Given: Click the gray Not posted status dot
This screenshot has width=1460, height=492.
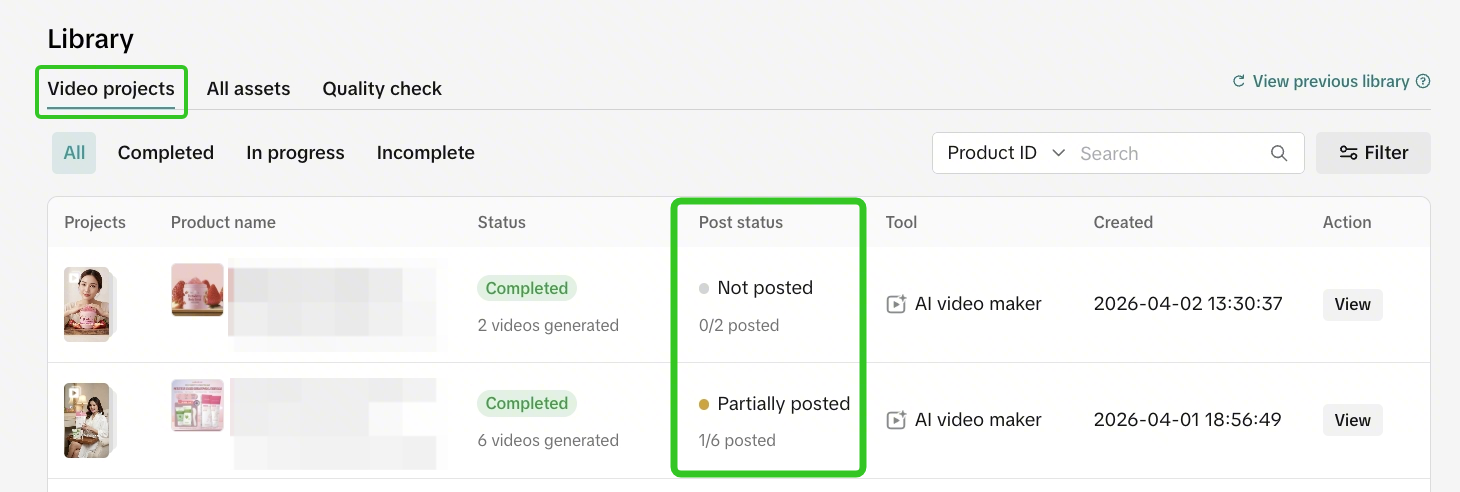Looking at the screenshot, I should 704,288.
